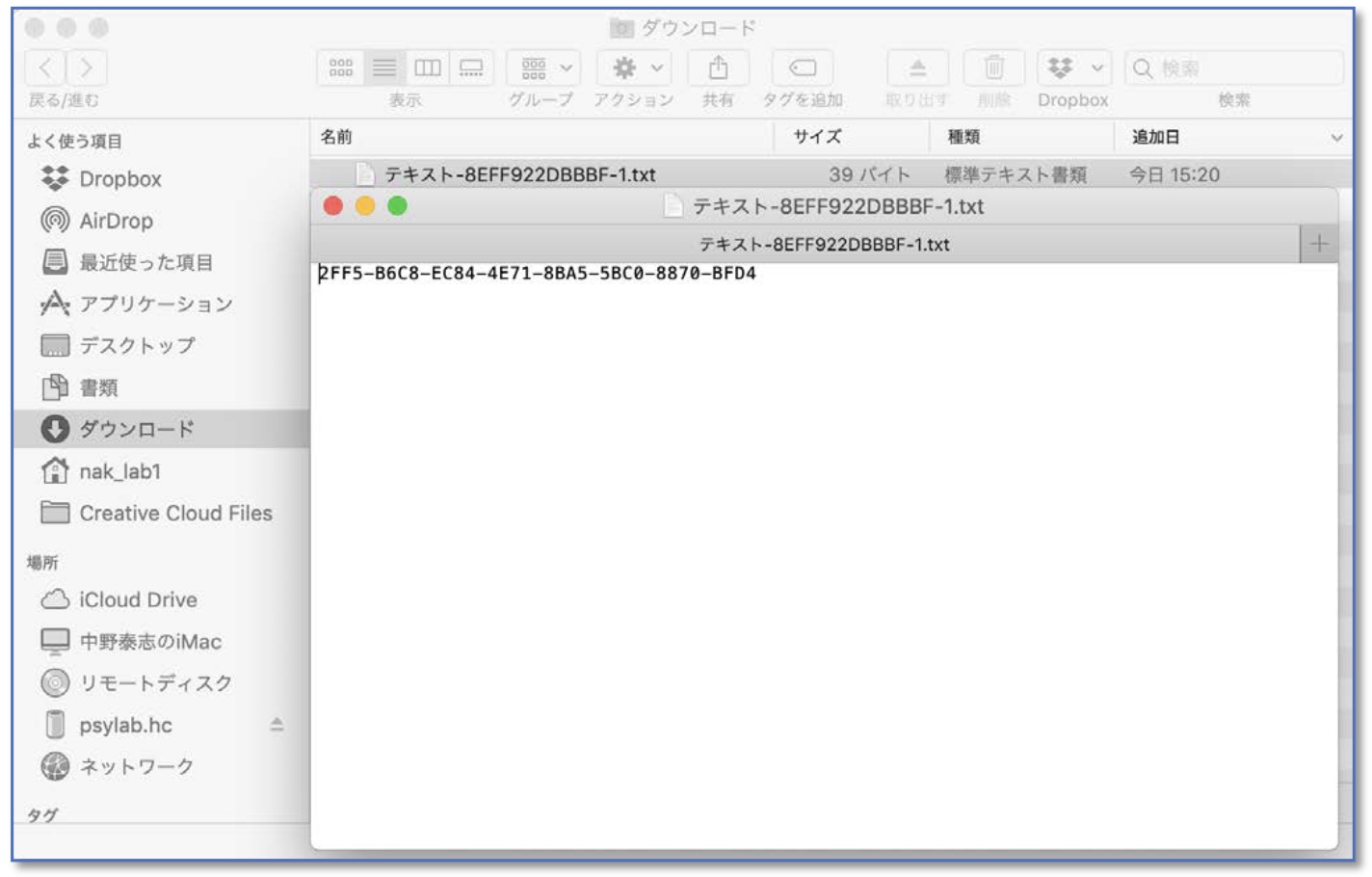Screen dimensions: 1372x877
Task: Click the Add Tags toolbar icon
Action: tap(802, 67)
